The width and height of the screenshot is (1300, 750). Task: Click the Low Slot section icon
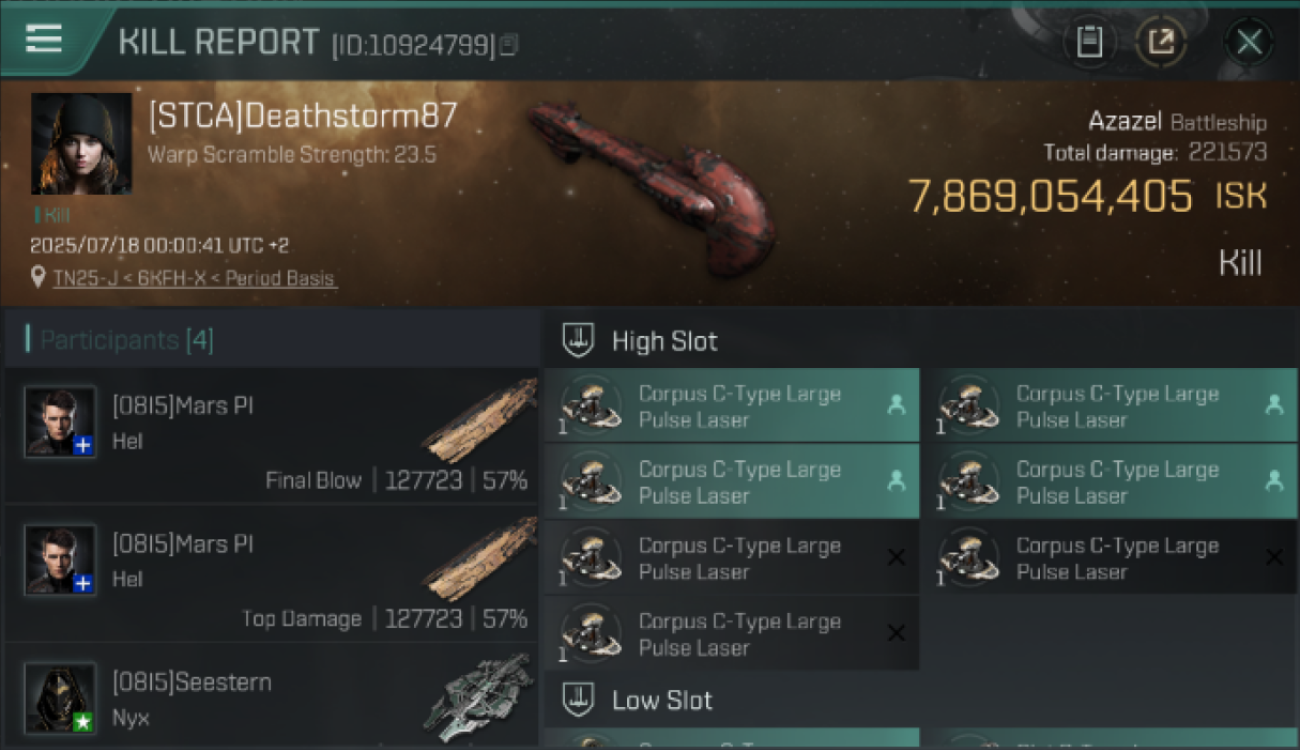(x=578, y=700)
